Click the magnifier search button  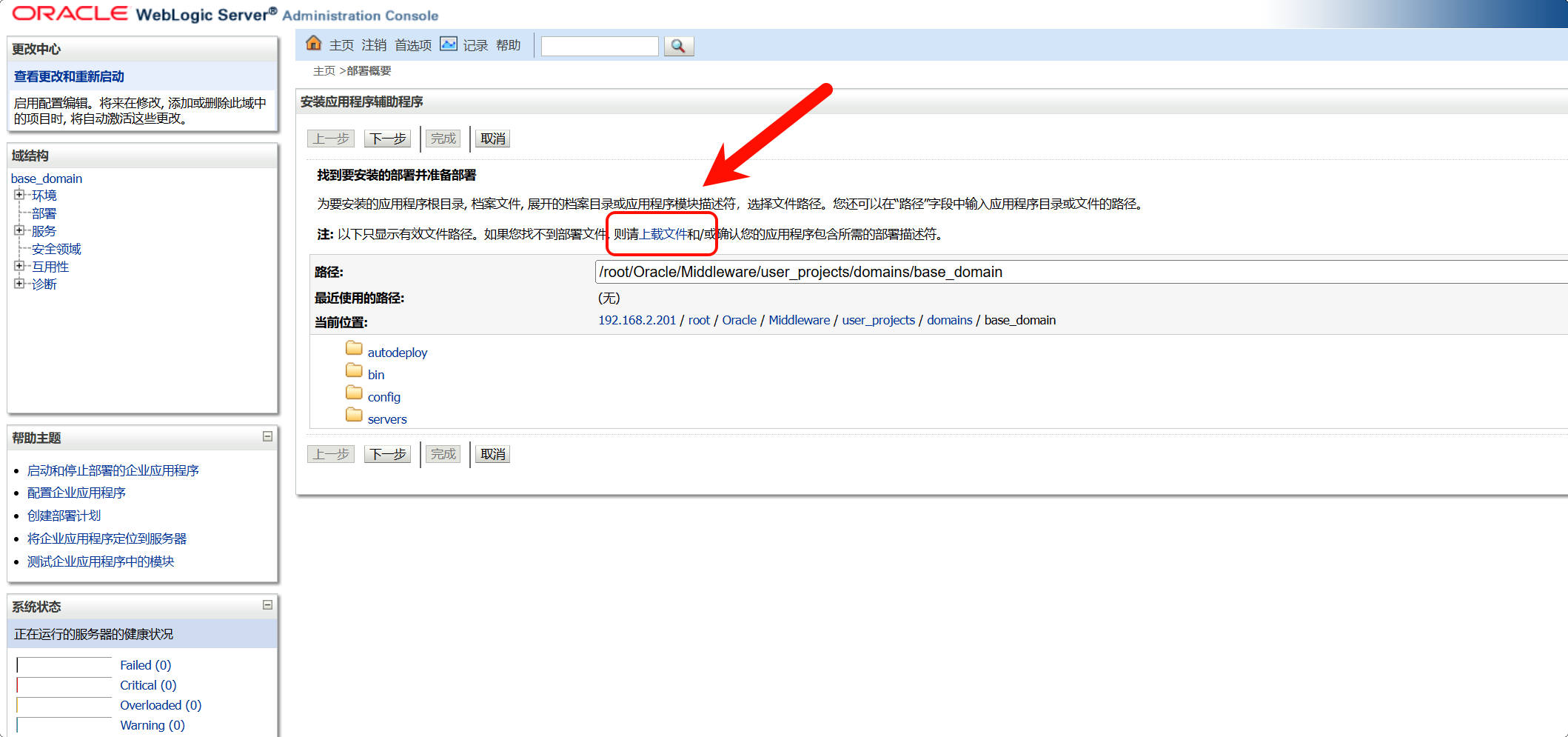(x=678, y=46)
